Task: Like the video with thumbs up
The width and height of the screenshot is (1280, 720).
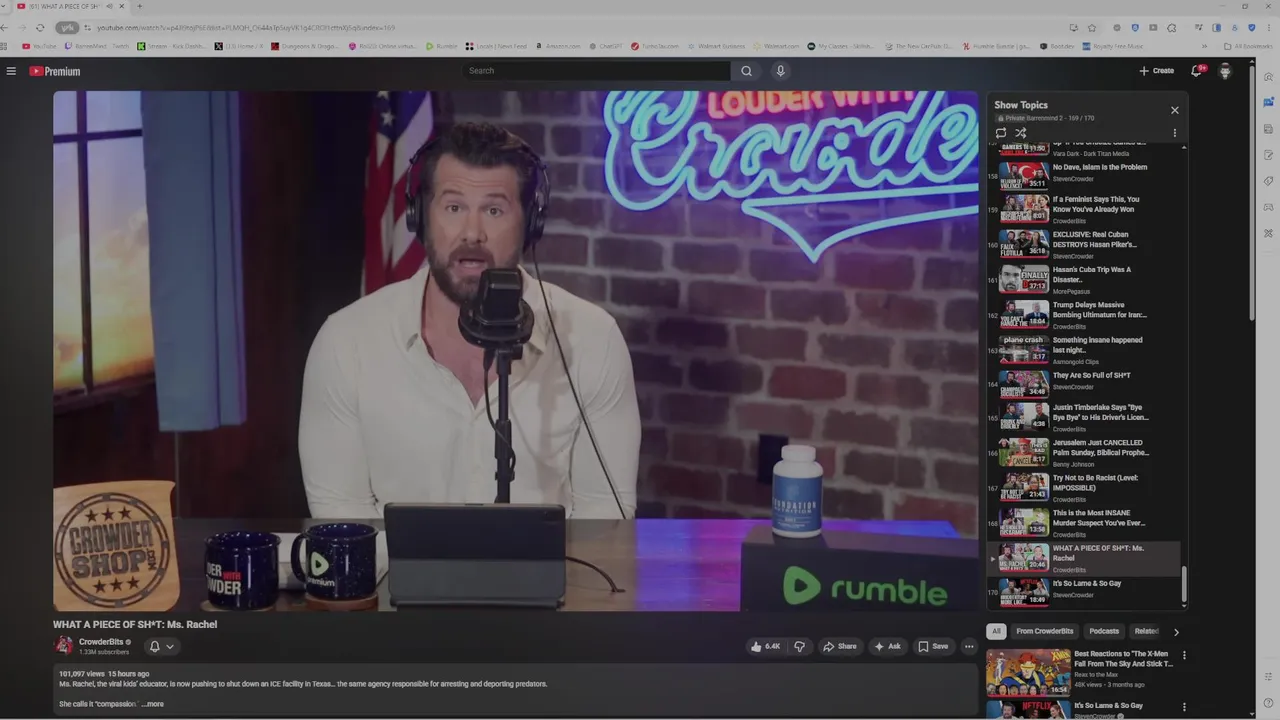Action: (x=765, y=646)
